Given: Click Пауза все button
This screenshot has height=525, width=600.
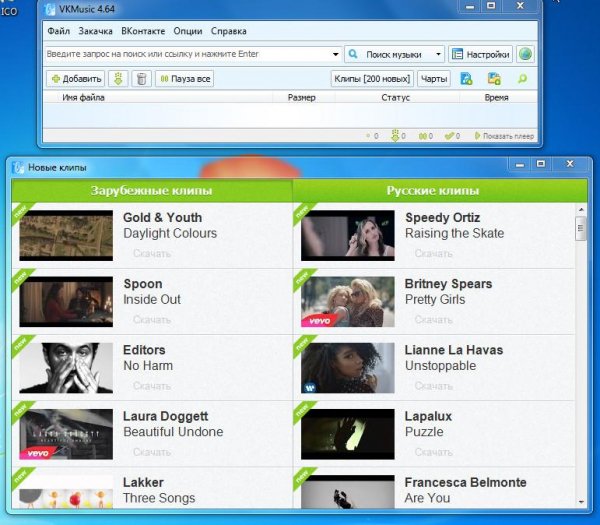Looking at the screenshot, I should (185, 79).
